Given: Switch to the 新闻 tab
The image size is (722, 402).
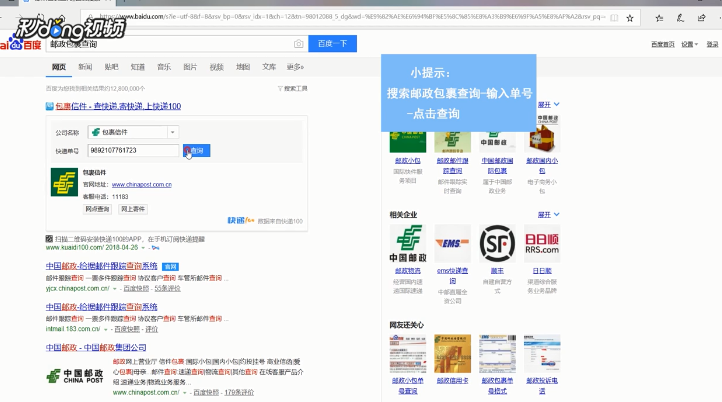Looking at the screenshot, I should pyautogui.click(x=85, y=67).
